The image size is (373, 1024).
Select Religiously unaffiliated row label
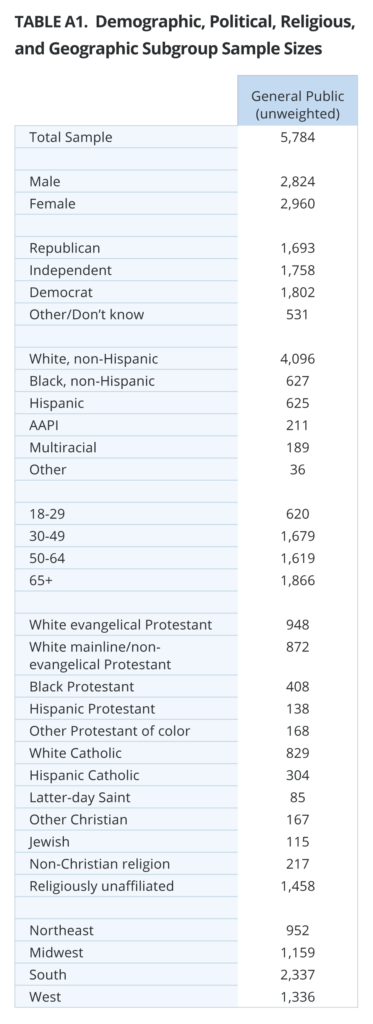point(101,886)
